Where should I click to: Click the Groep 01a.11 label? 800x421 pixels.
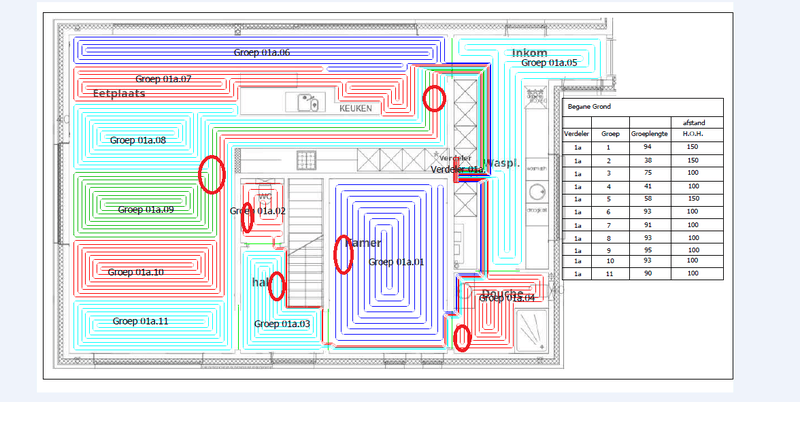(x=140, y=321)
